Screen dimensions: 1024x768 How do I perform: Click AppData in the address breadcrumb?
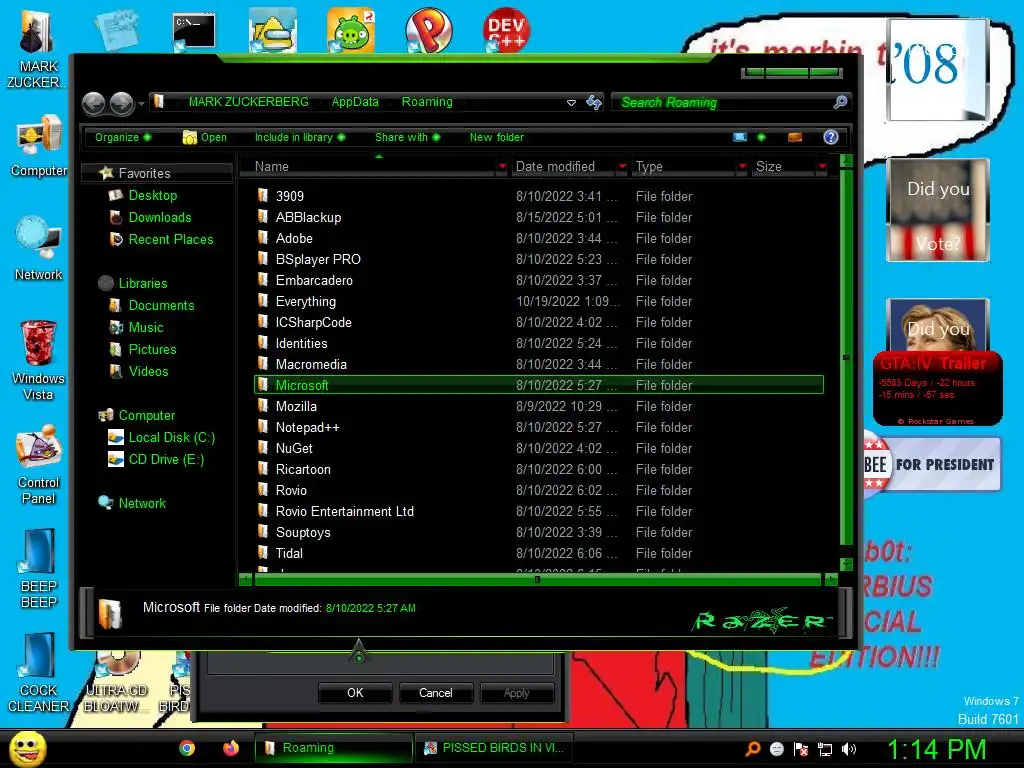tap(355, 102)
